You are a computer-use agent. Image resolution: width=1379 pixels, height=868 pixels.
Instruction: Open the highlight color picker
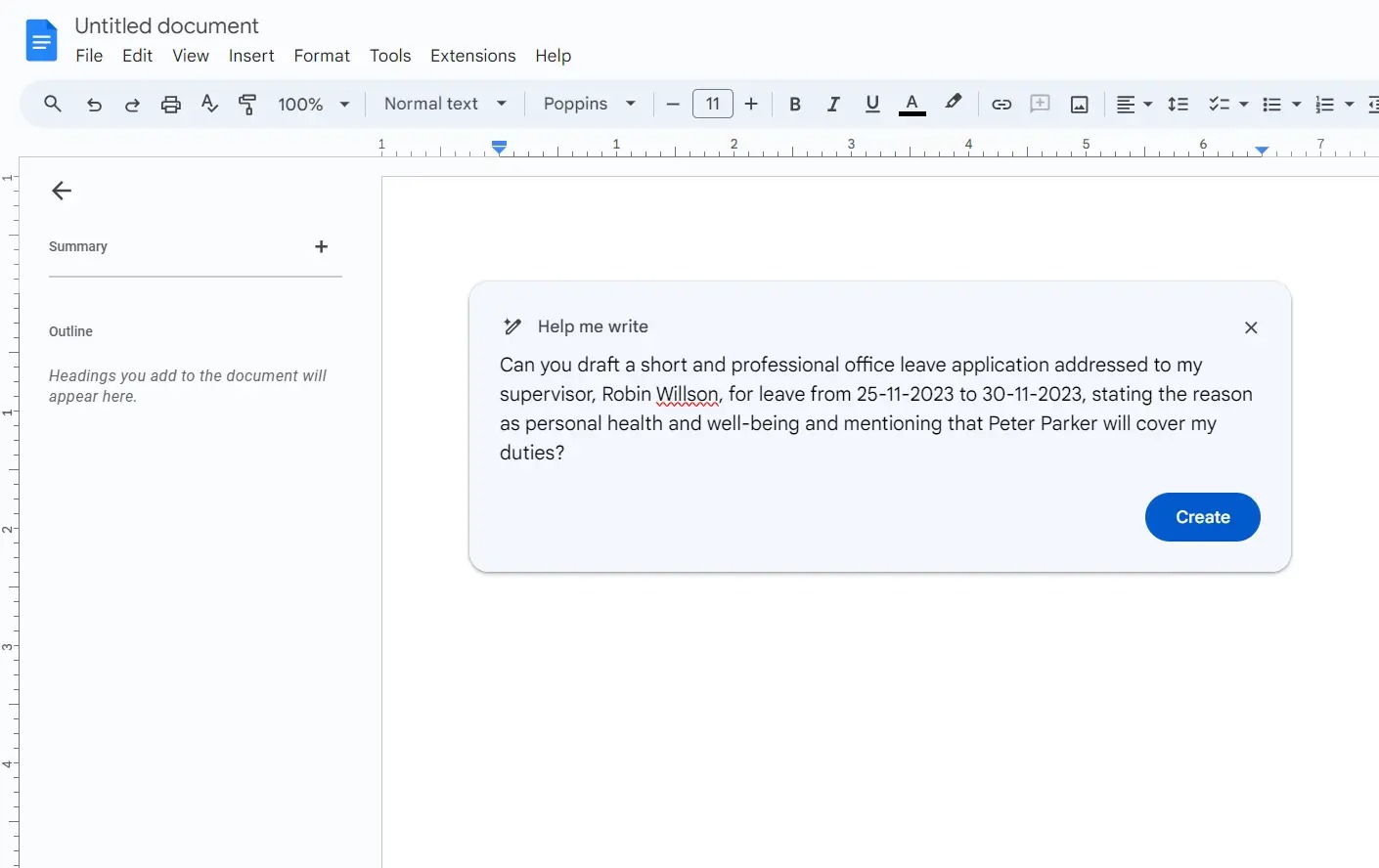click(x=954, y=104)
